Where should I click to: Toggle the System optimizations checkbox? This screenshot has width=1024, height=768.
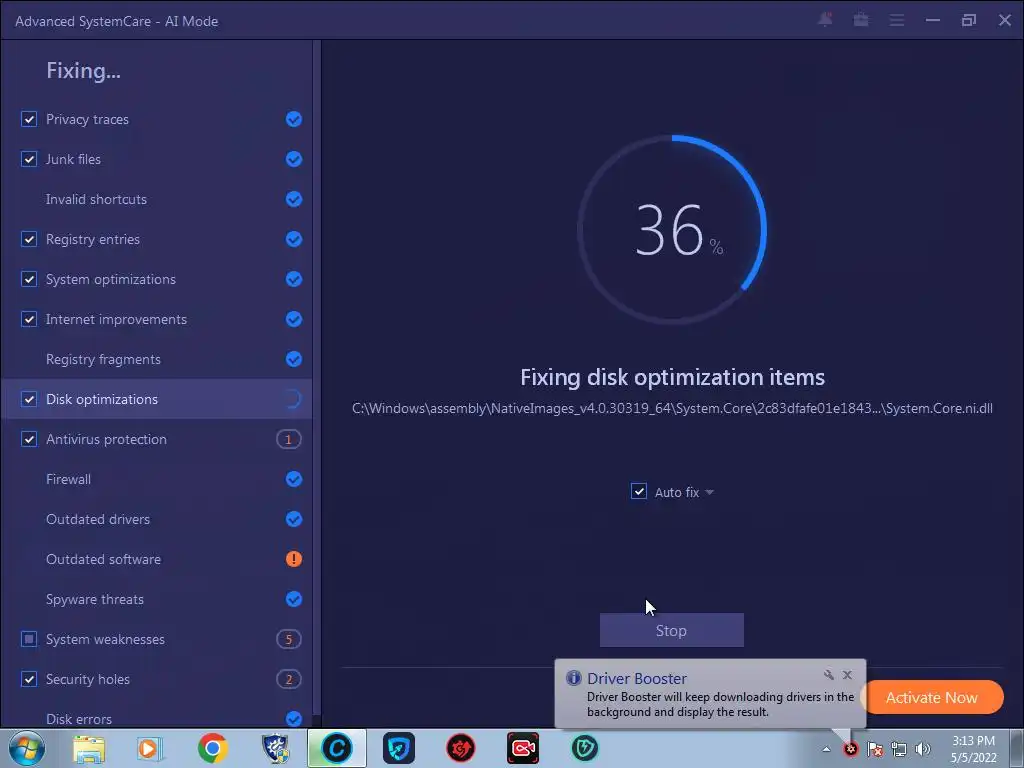coord(29,279)
